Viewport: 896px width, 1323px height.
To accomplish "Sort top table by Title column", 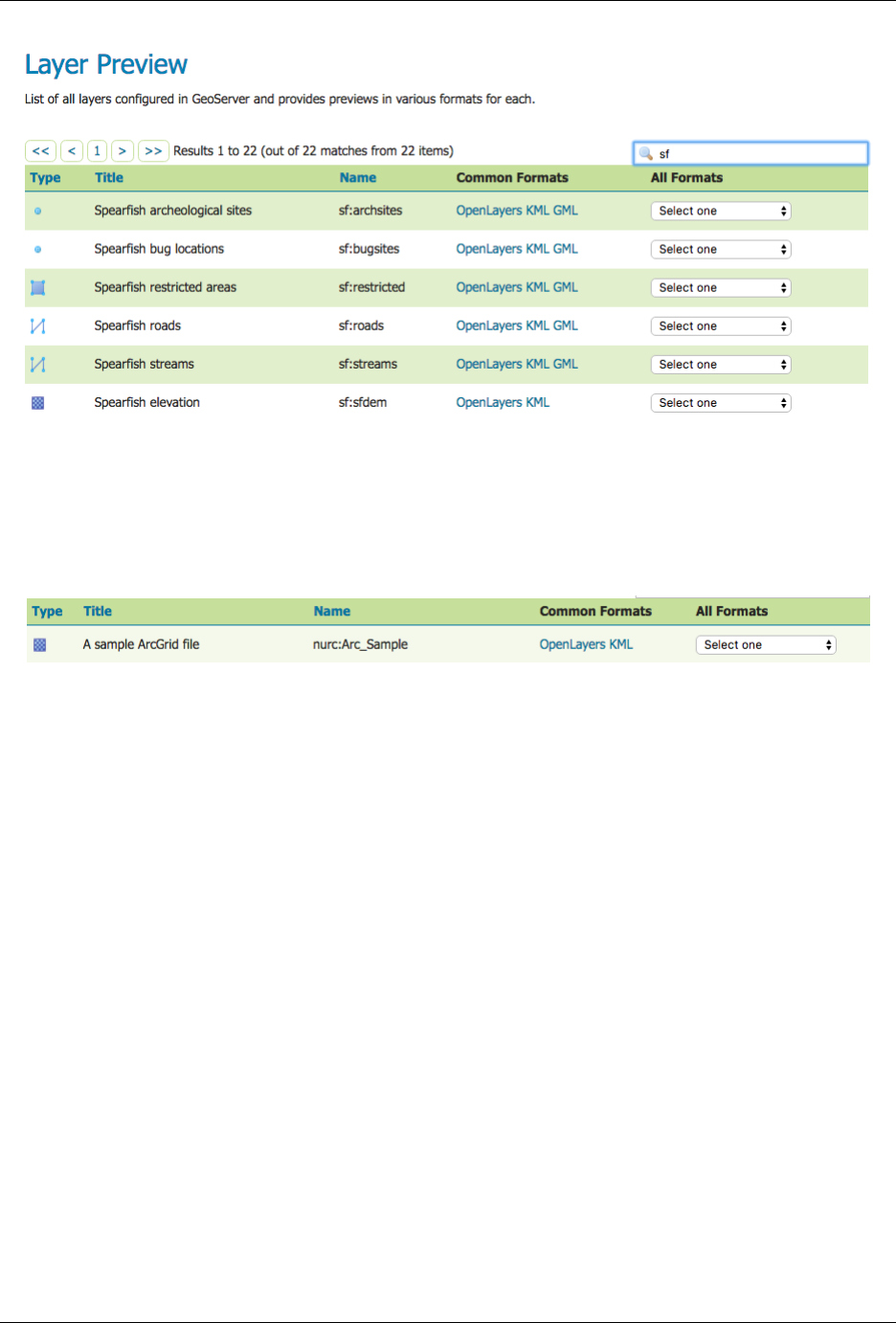I will coord(109,177).
